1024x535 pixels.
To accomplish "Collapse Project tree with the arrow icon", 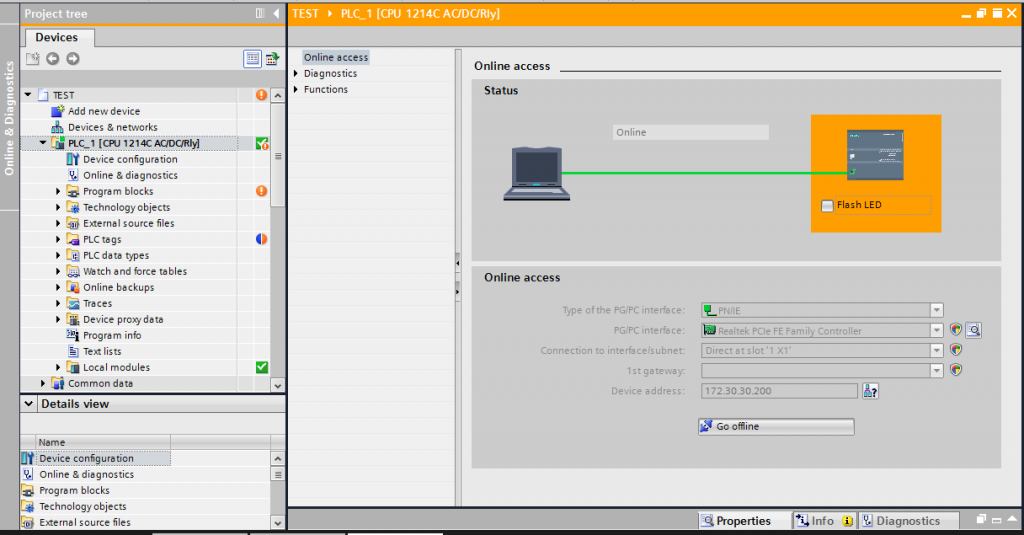I will coord(276,13).
